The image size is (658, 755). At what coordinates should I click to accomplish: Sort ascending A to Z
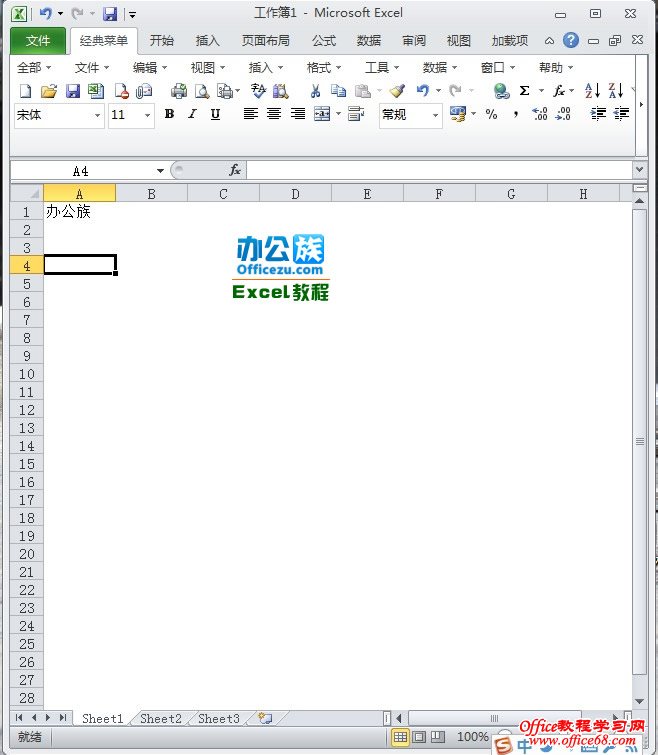(592, 91)
